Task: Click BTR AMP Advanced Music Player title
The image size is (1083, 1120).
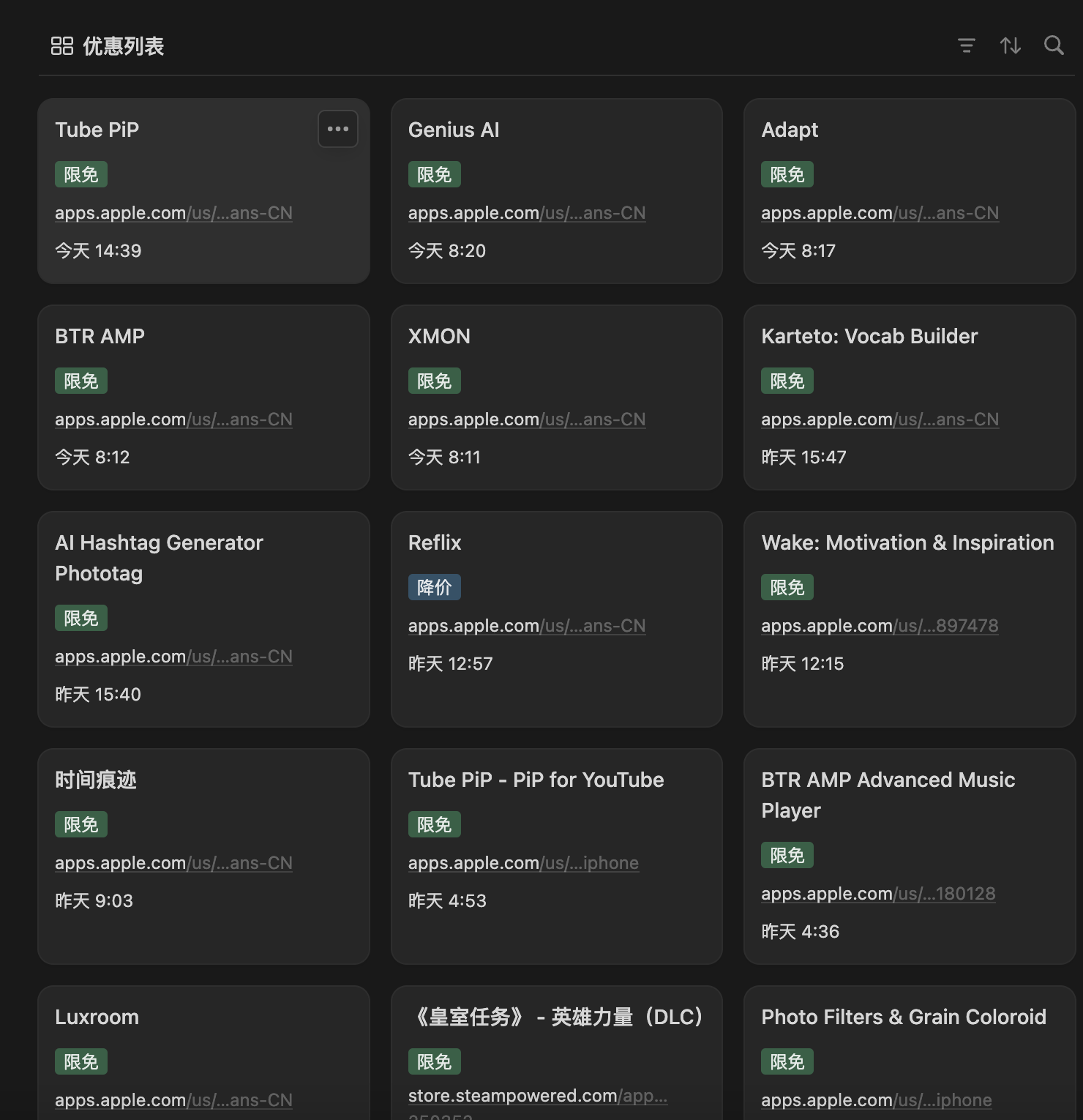Action: [x=888, y=795]
